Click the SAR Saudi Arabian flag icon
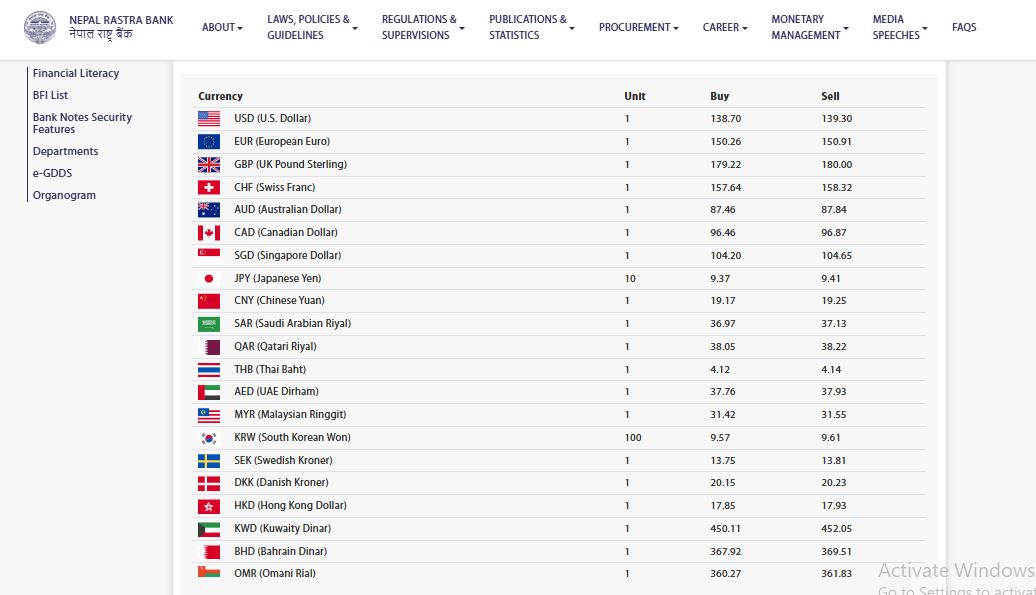This screenshot has height=595, width=1036. 209,324
